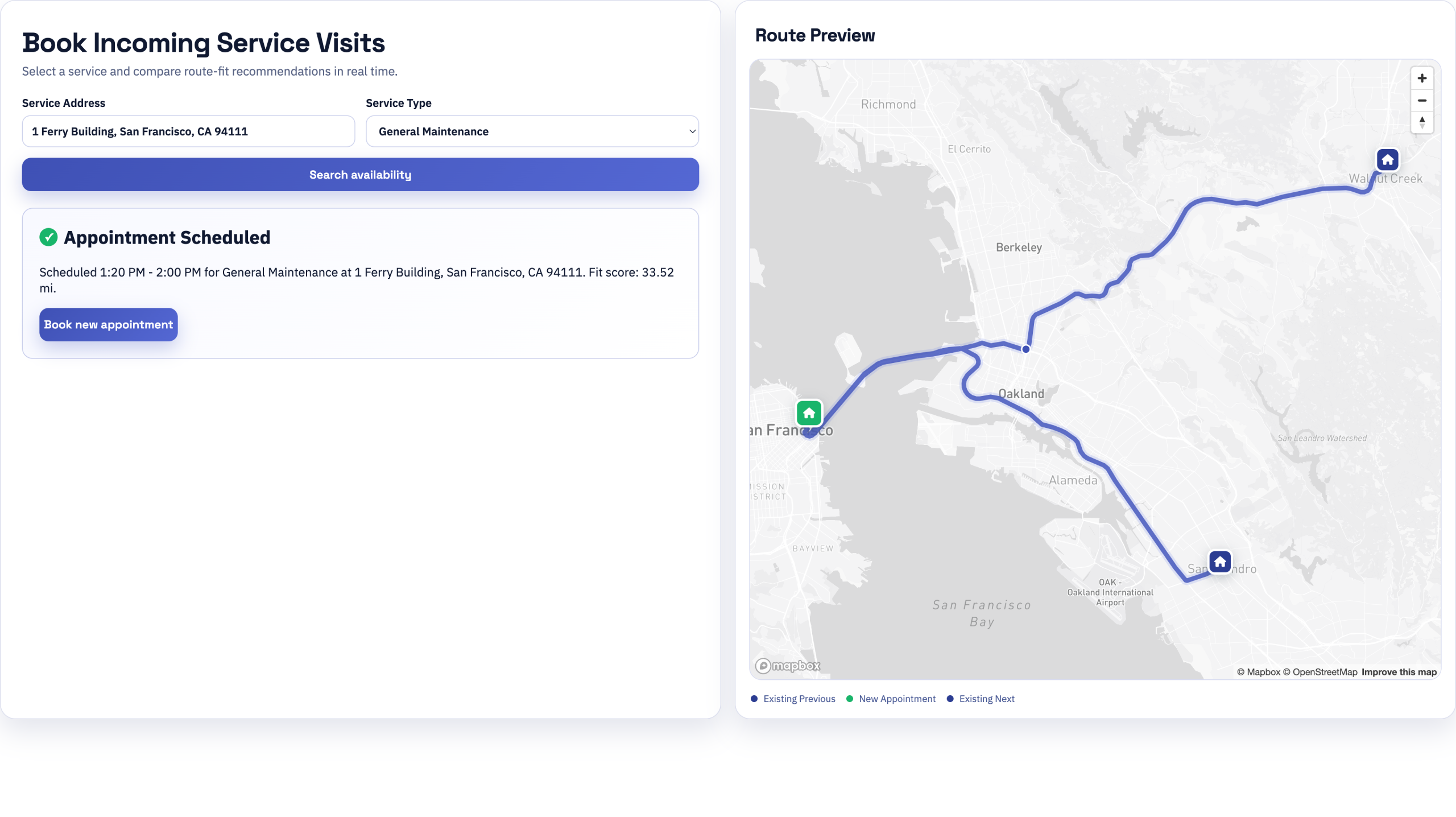The image size is (1456, 817).
Task: Select the Route Preview section heading
Action: [815, 35]
